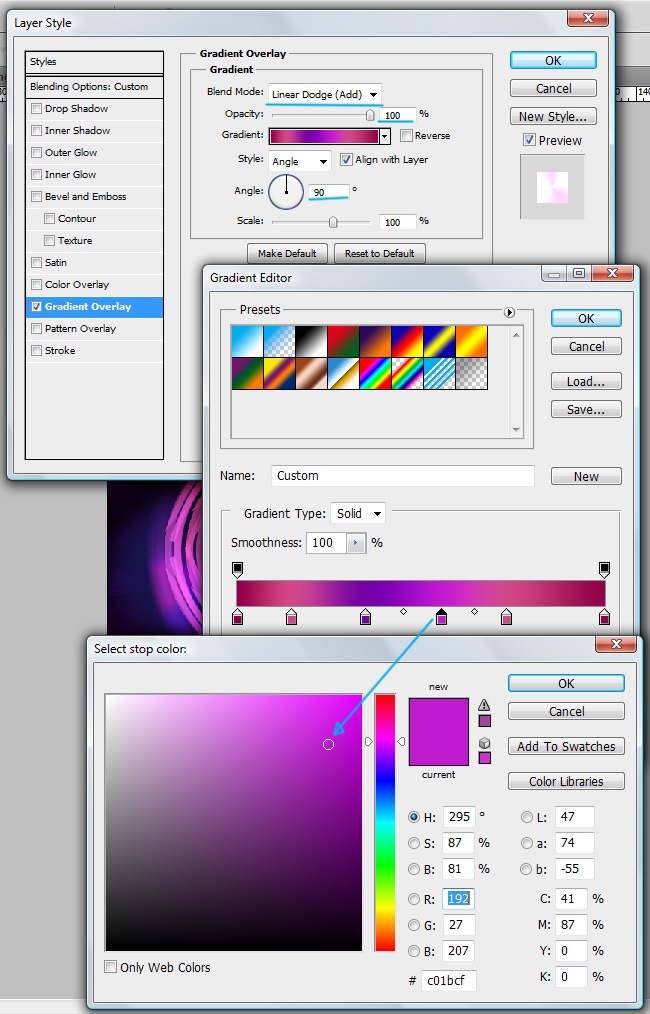Select the Stroke style entry
The height and width of the screenshot is (1014, 650).
60,351
